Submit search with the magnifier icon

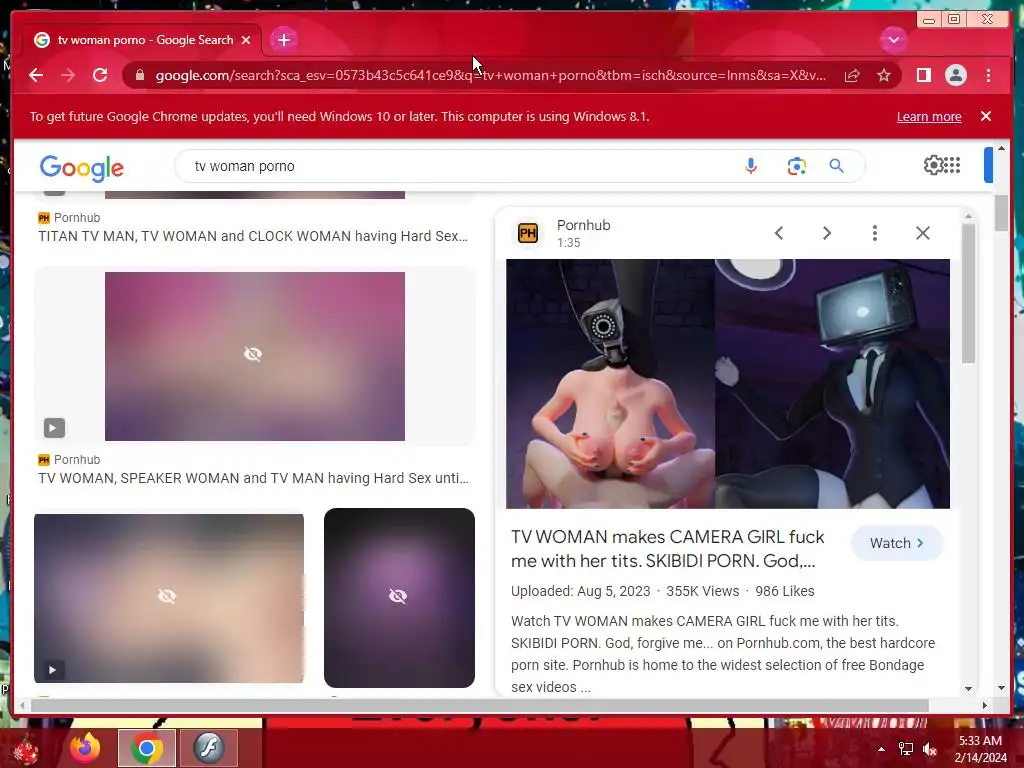pyautogui.click(x=837, y=166)
